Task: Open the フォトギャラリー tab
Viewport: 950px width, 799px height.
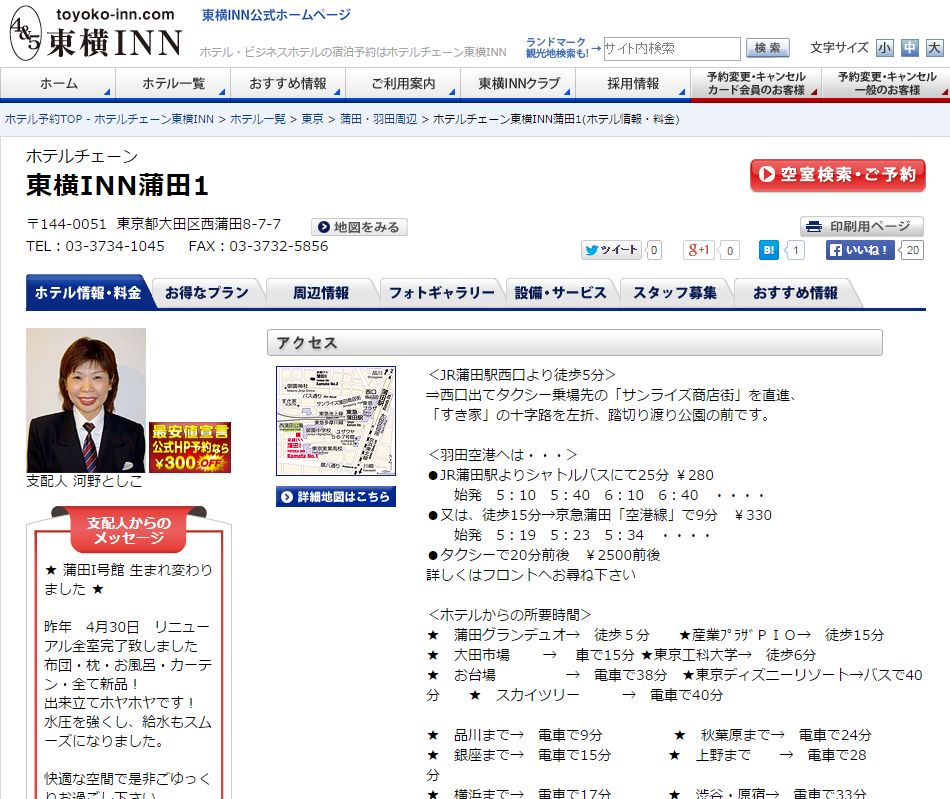Action: click(x=442, y=293)
